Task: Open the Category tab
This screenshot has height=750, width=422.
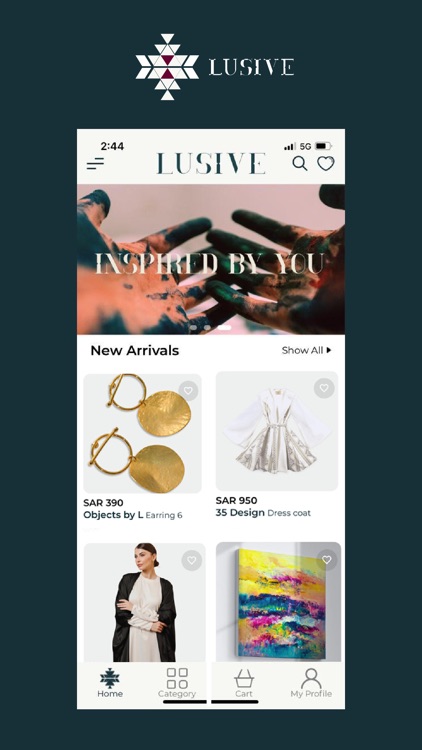Action: tap(177, 683)
